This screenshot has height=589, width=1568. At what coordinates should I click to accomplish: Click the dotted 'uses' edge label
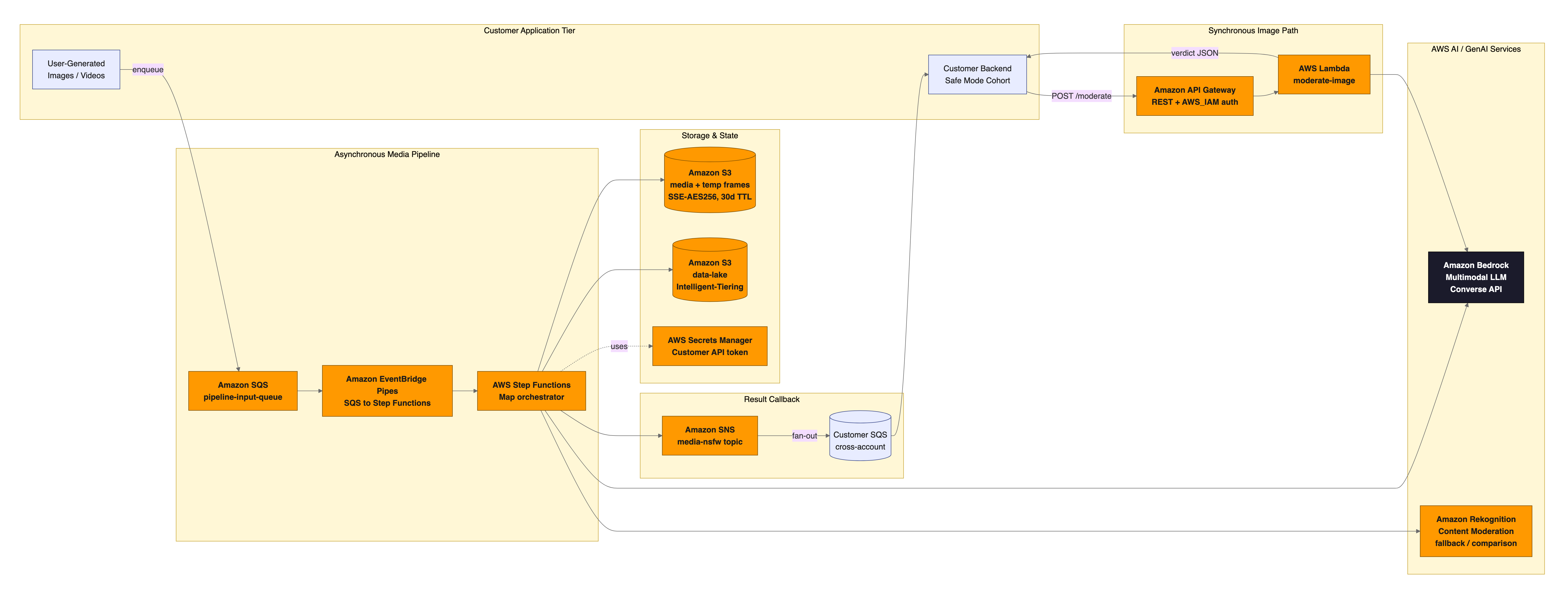pyautogui.click(x=619, y=346)
